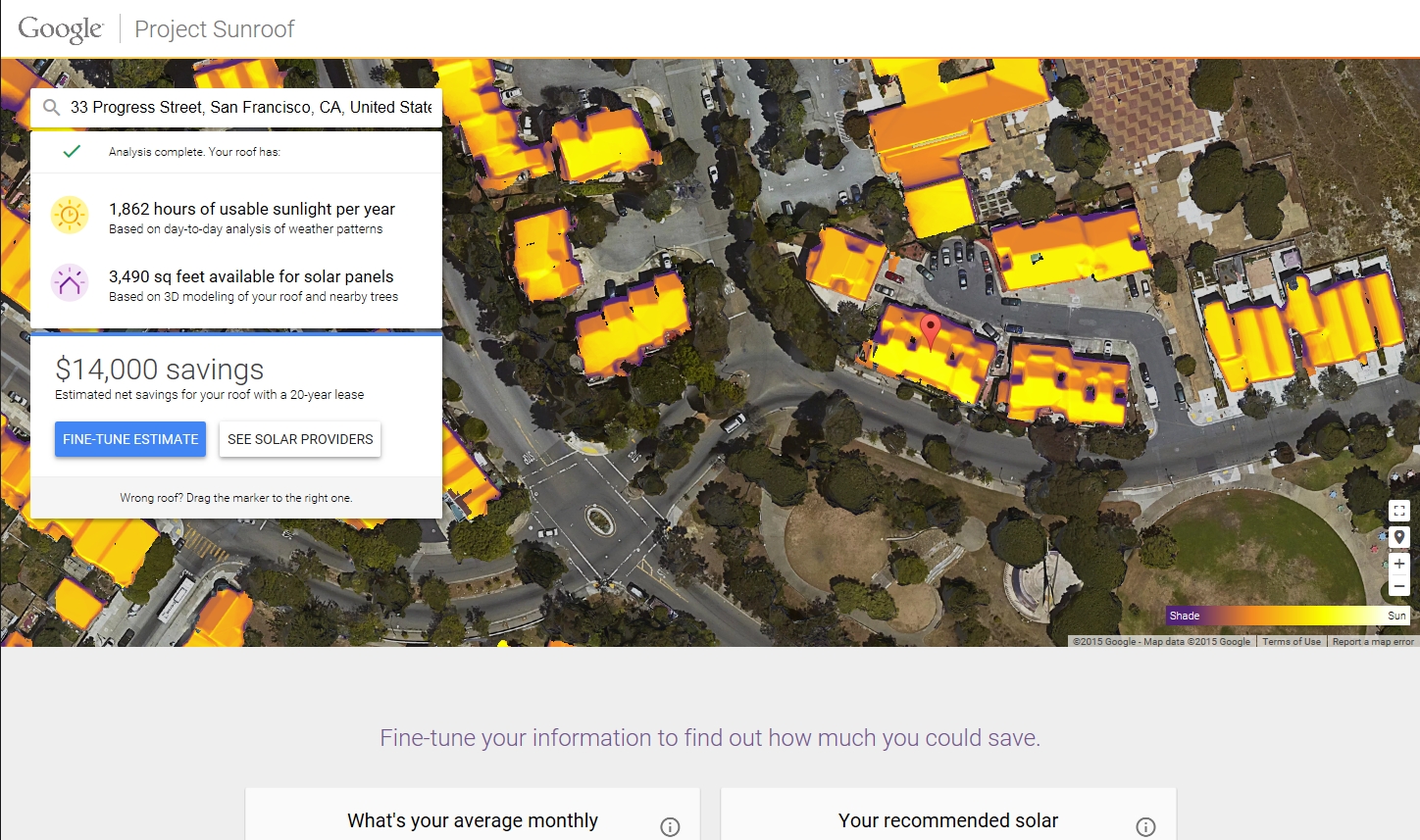Click the green analysis complete checkmark
The height and width of the screenshot is (840, 1420).
click(x=72, y=151)
